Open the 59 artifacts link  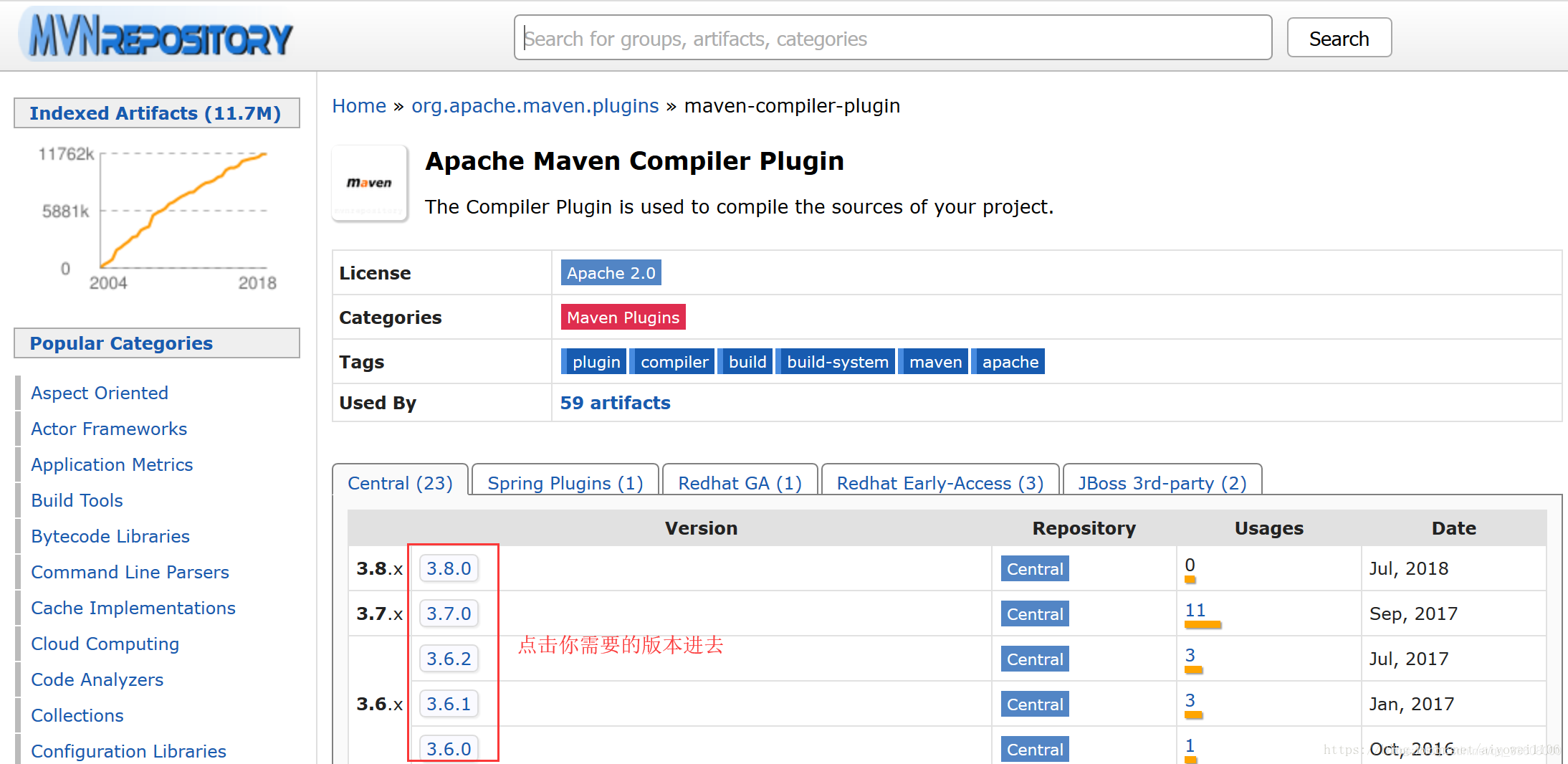coord(615,403)
